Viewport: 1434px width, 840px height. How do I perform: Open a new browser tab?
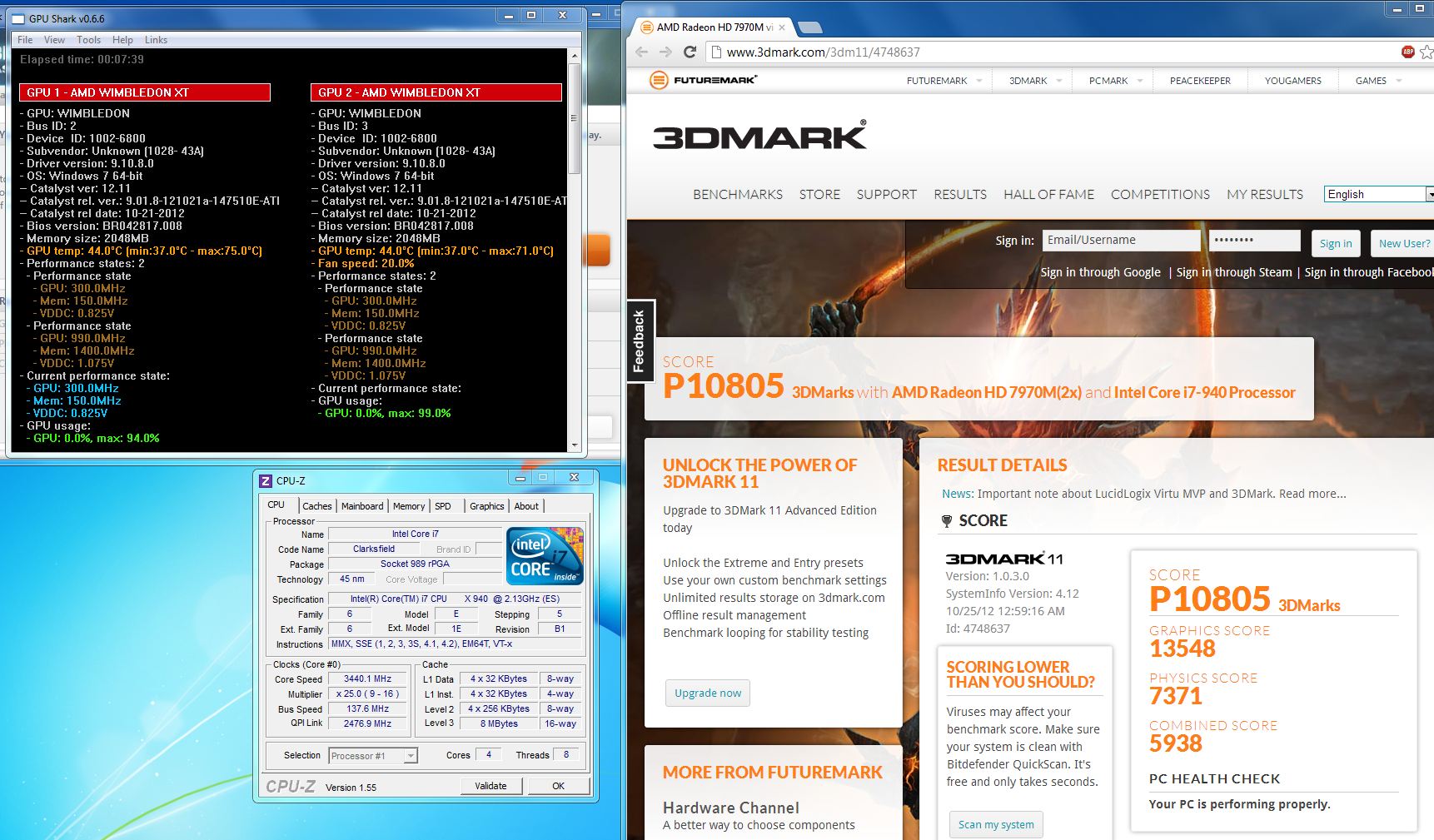809,27
